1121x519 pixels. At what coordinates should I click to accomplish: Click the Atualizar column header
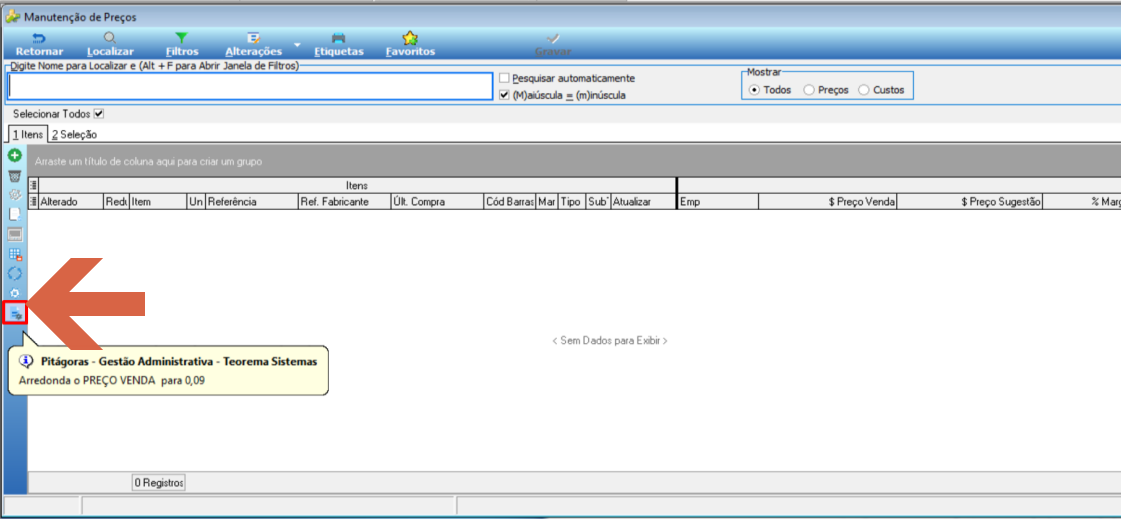click(x=643, y=202)
